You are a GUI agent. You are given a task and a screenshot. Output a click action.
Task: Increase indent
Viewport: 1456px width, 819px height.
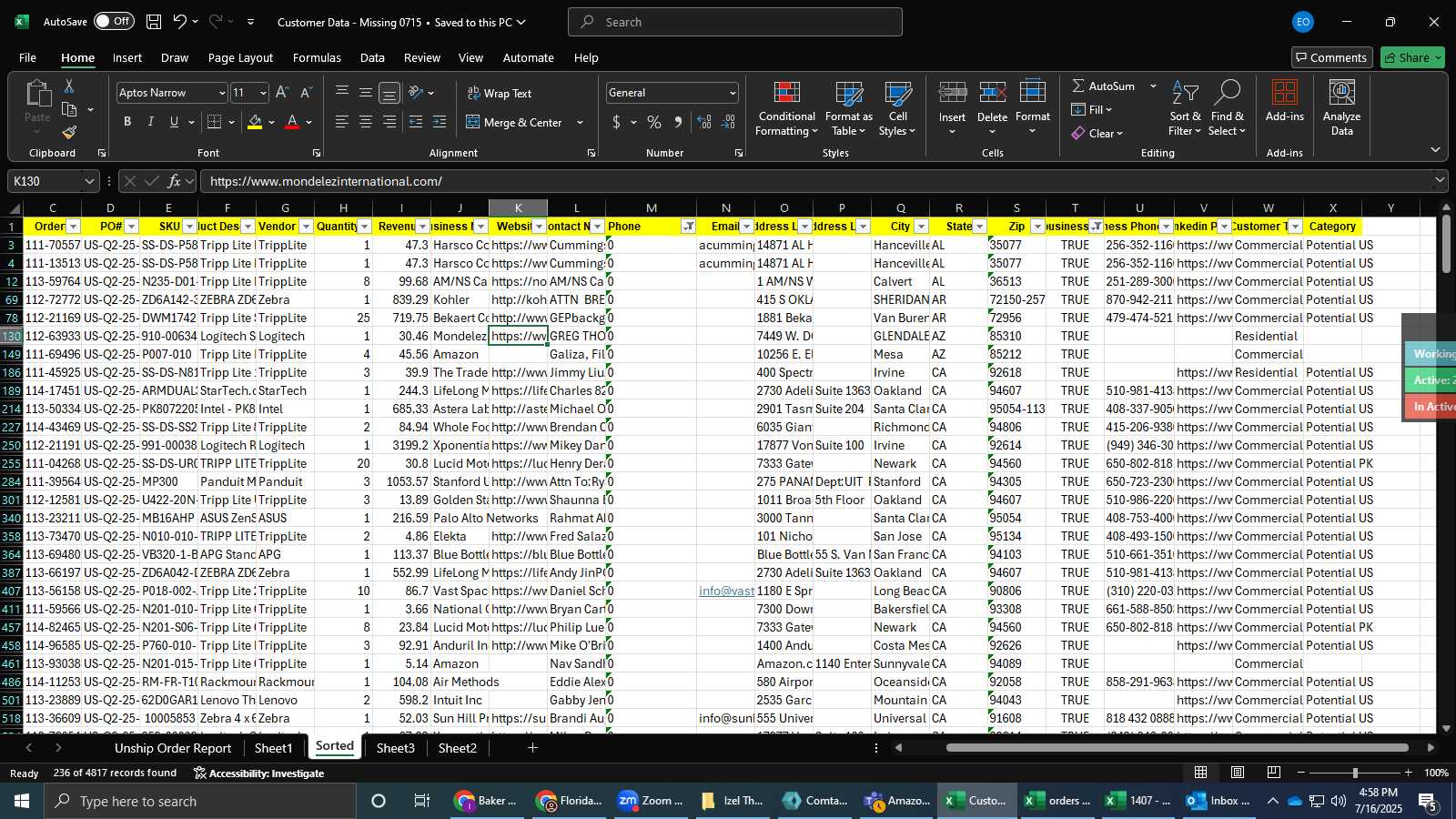[440, 122]
